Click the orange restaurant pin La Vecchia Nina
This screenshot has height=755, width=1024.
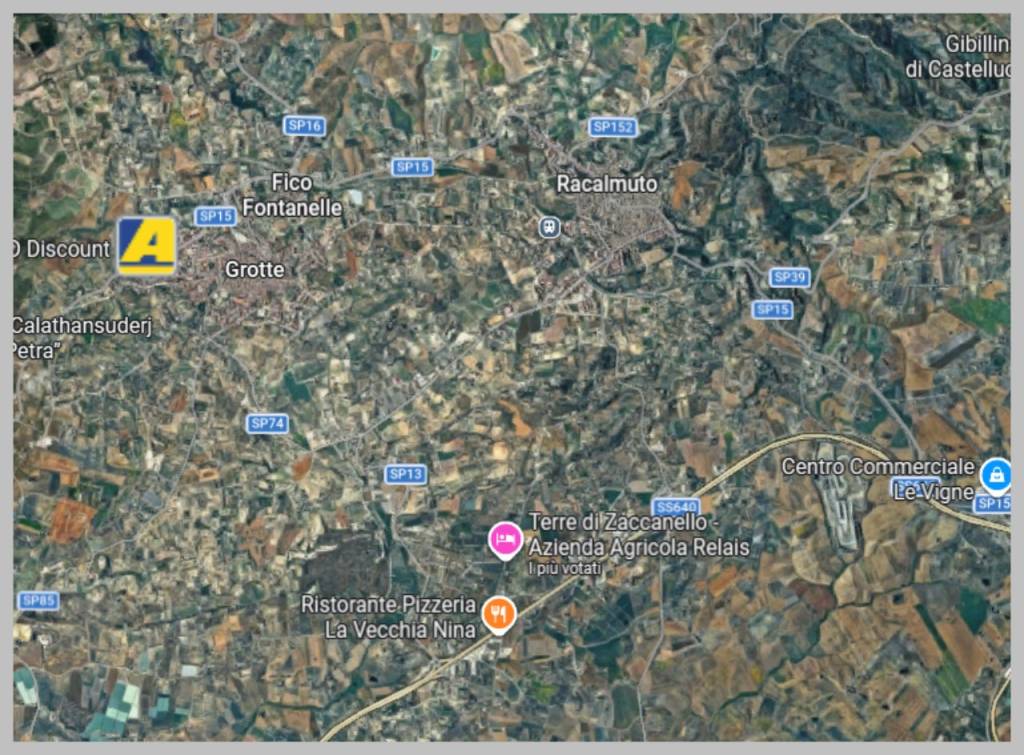499,615
